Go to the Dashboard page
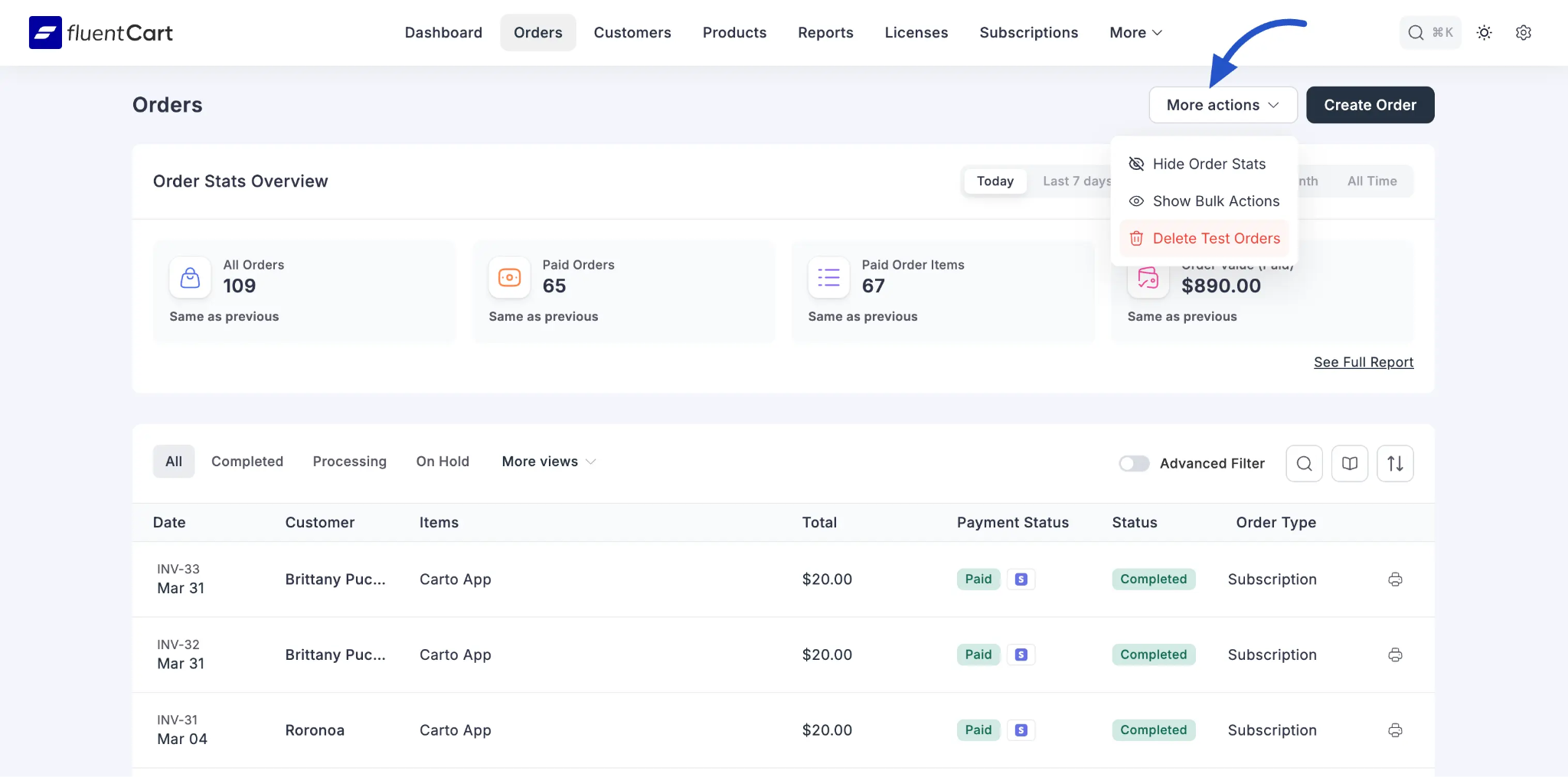 coord(443,32)
